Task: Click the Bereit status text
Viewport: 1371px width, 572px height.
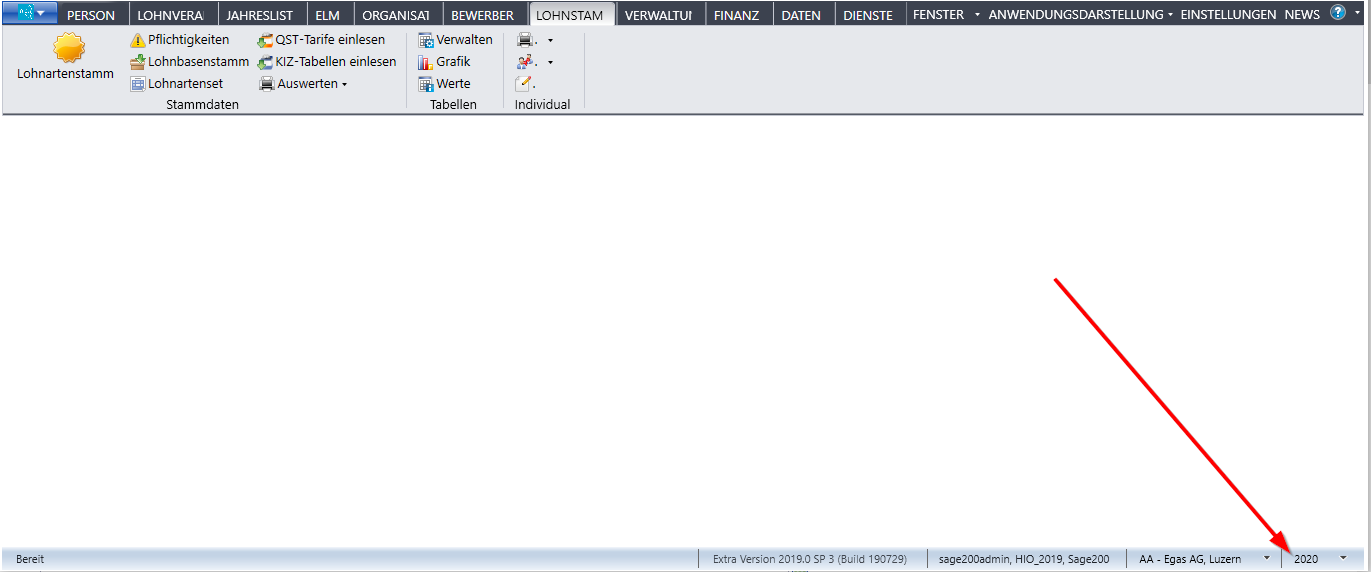Action: pyautogui.click(x=30, y=559)
